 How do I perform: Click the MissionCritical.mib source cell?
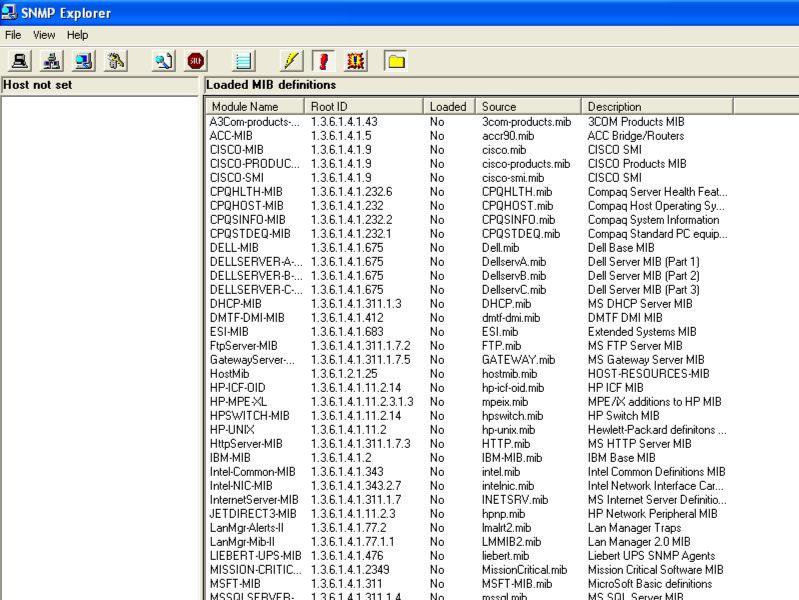pos(524,570)
